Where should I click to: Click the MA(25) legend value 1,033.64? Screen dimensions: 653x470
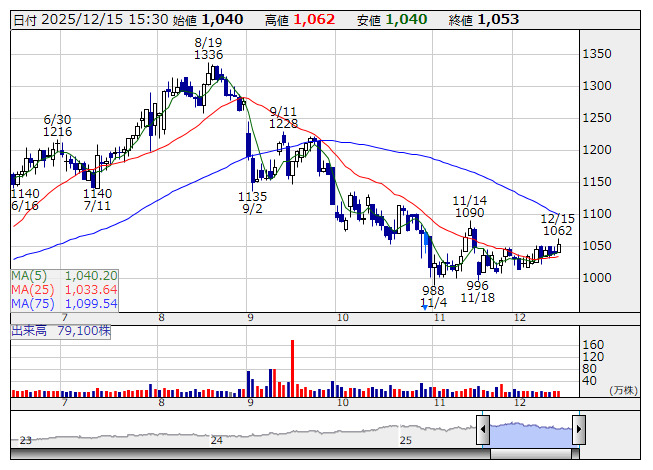pos(91,289)
